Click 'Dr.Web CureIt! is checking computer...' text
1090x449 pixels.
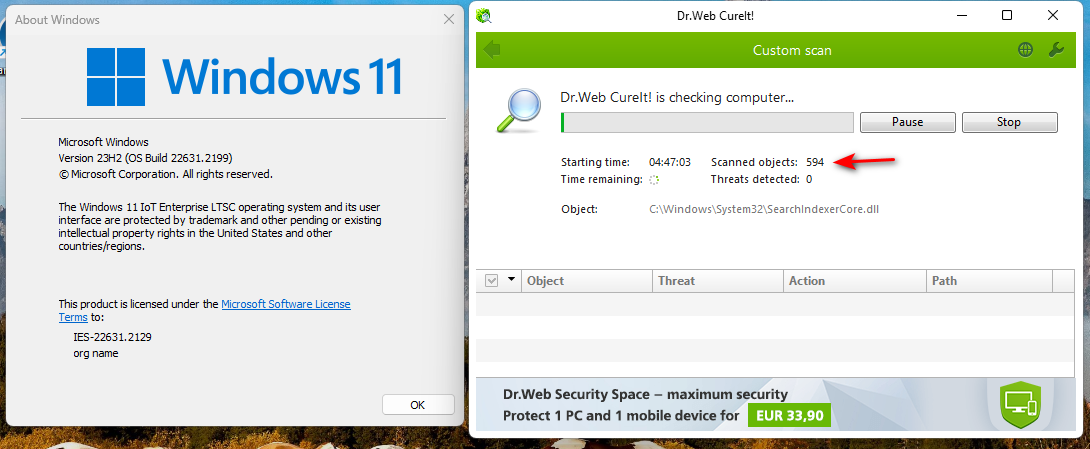[677, 98]
